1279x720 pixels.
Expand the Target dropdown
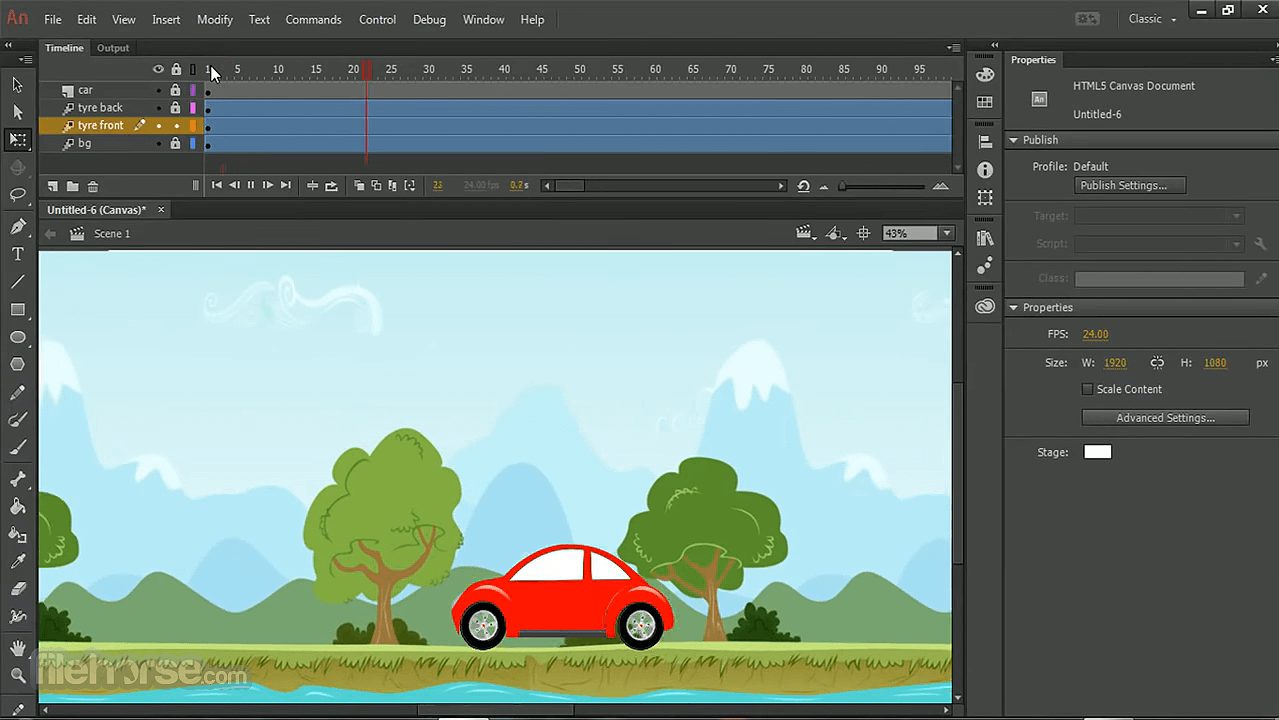coord(1236,215)
